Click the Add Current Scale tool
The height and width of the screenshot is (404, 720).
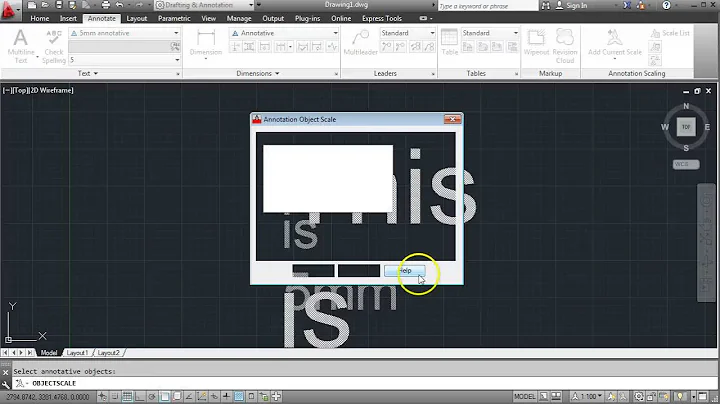(615, 43)
